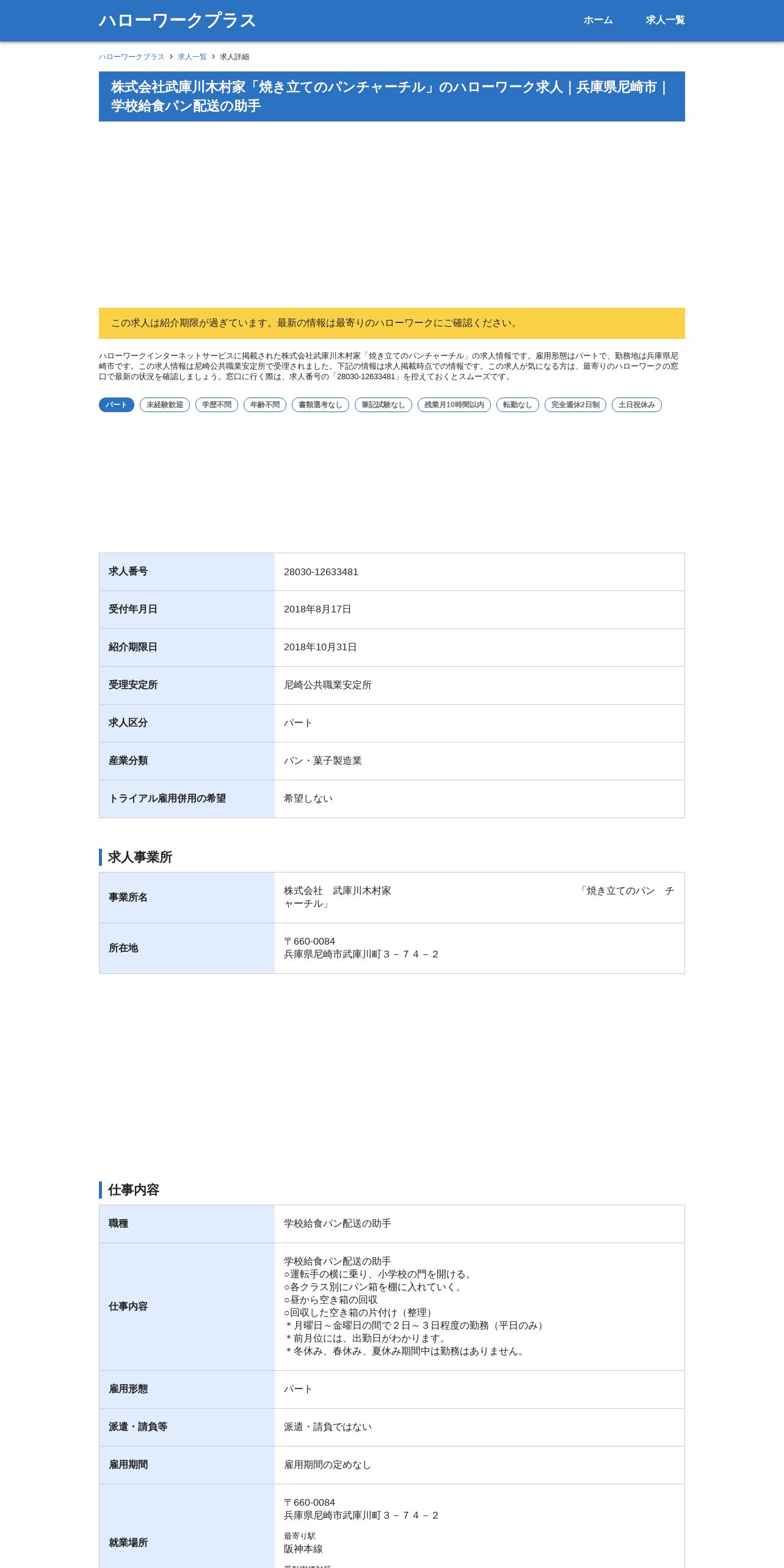Image resolution: width=784 pixels, height=1568 pixels.
Task: Select 希望しない value
Action: (308, 799)
